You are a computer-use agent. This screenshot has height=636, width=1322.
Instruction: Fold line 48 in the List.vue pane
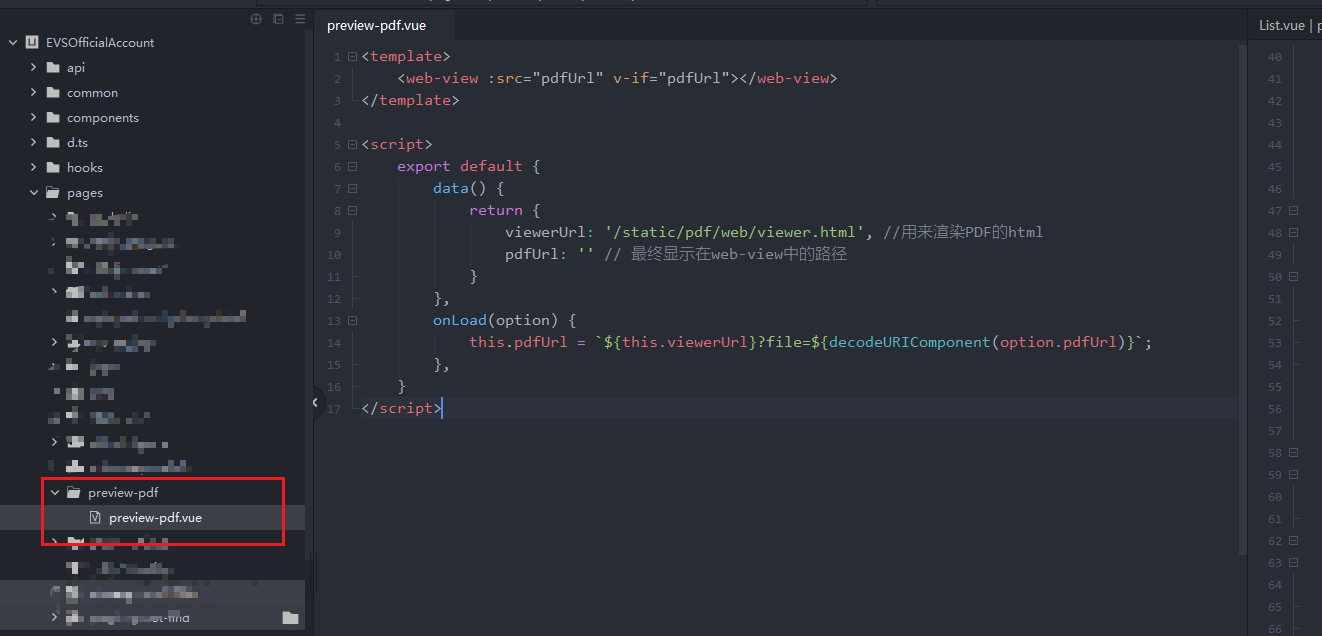(x=1293, y=233)
